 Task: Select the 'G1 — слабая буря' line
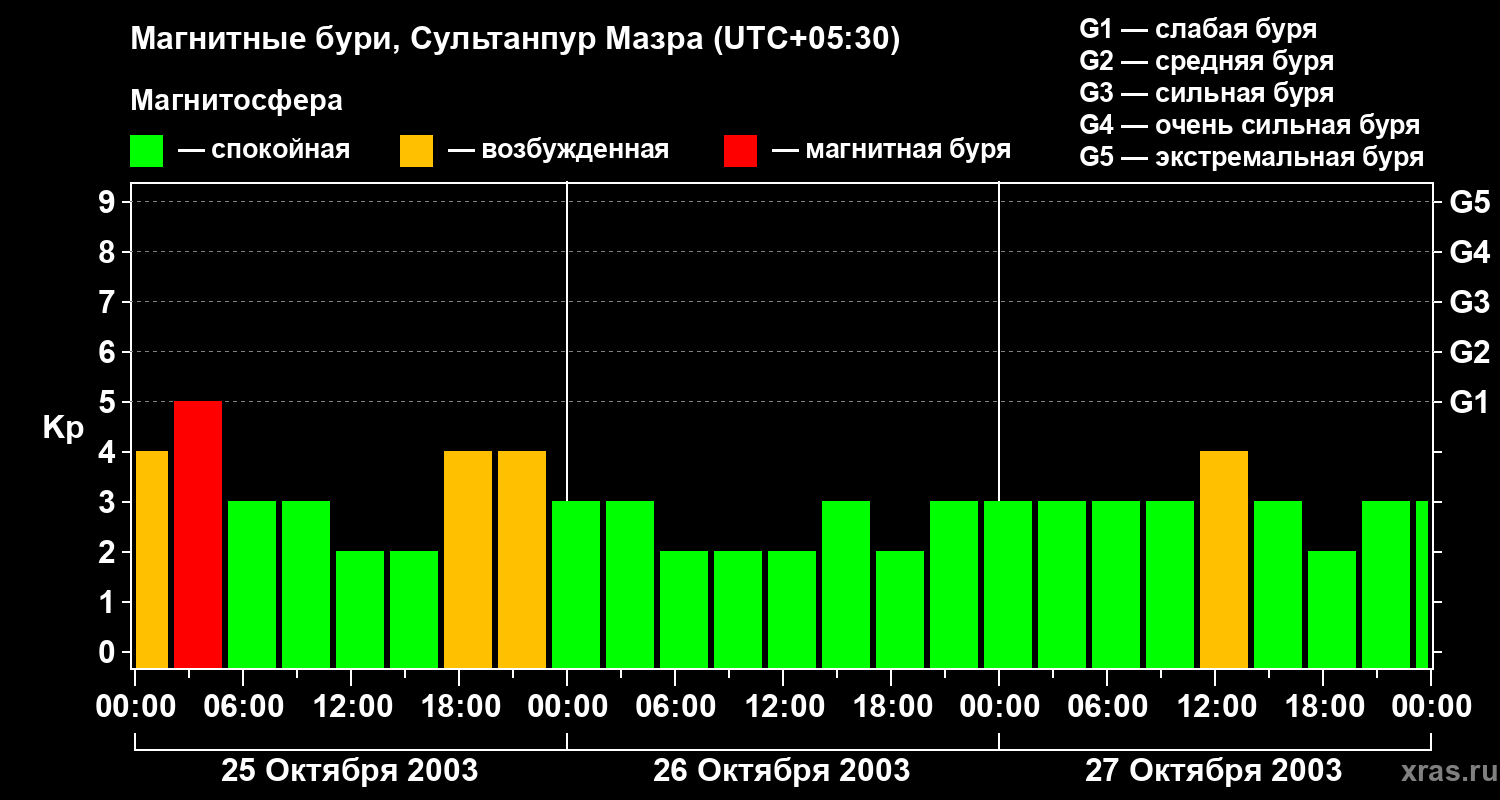1198,29
